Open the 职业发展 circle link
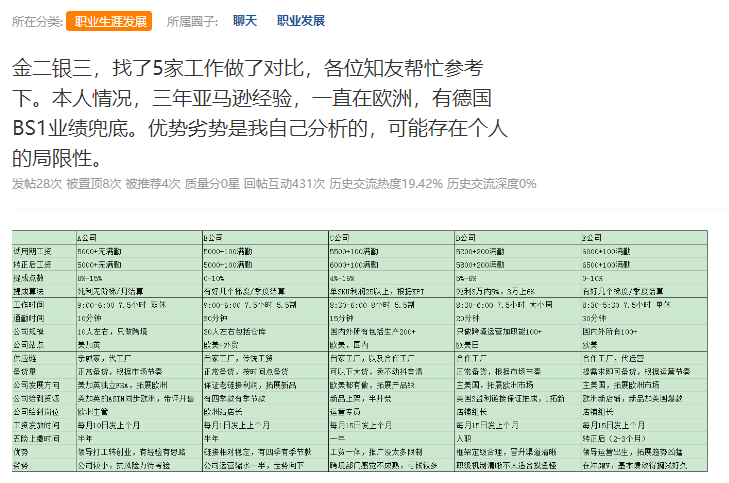This screenshot has height=483, width=729. click(301, 21)
